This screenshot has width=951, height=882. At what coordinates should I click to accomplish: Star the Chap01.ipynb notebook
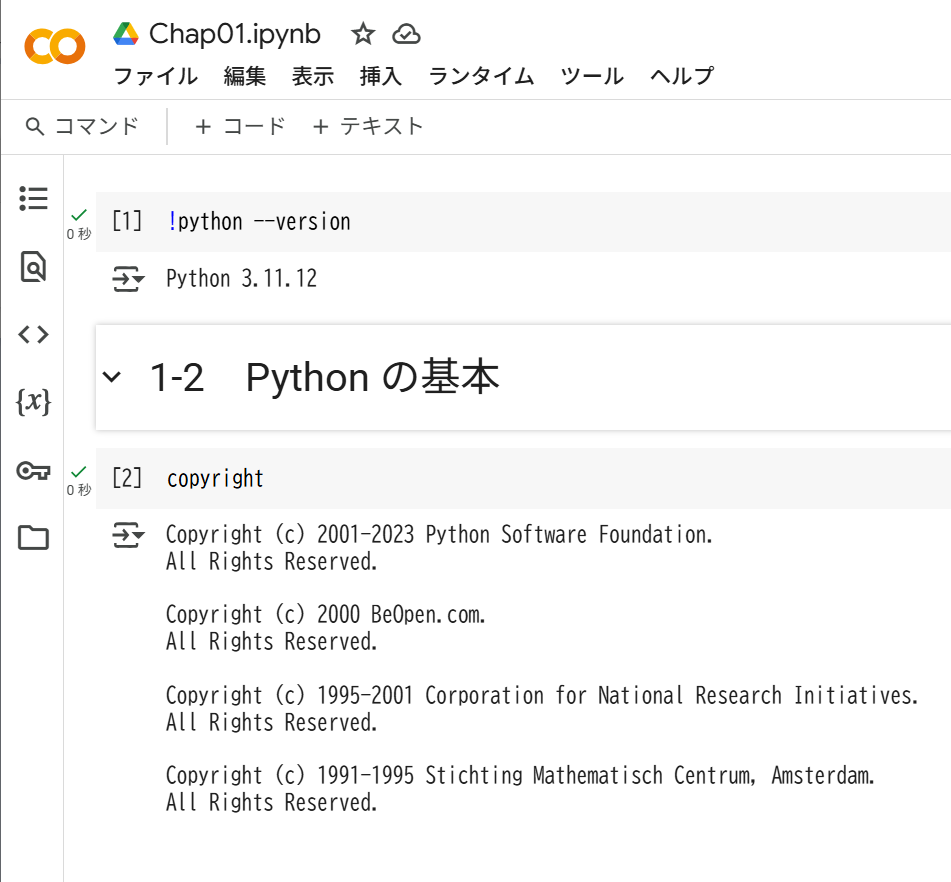(x=363, y=35)
